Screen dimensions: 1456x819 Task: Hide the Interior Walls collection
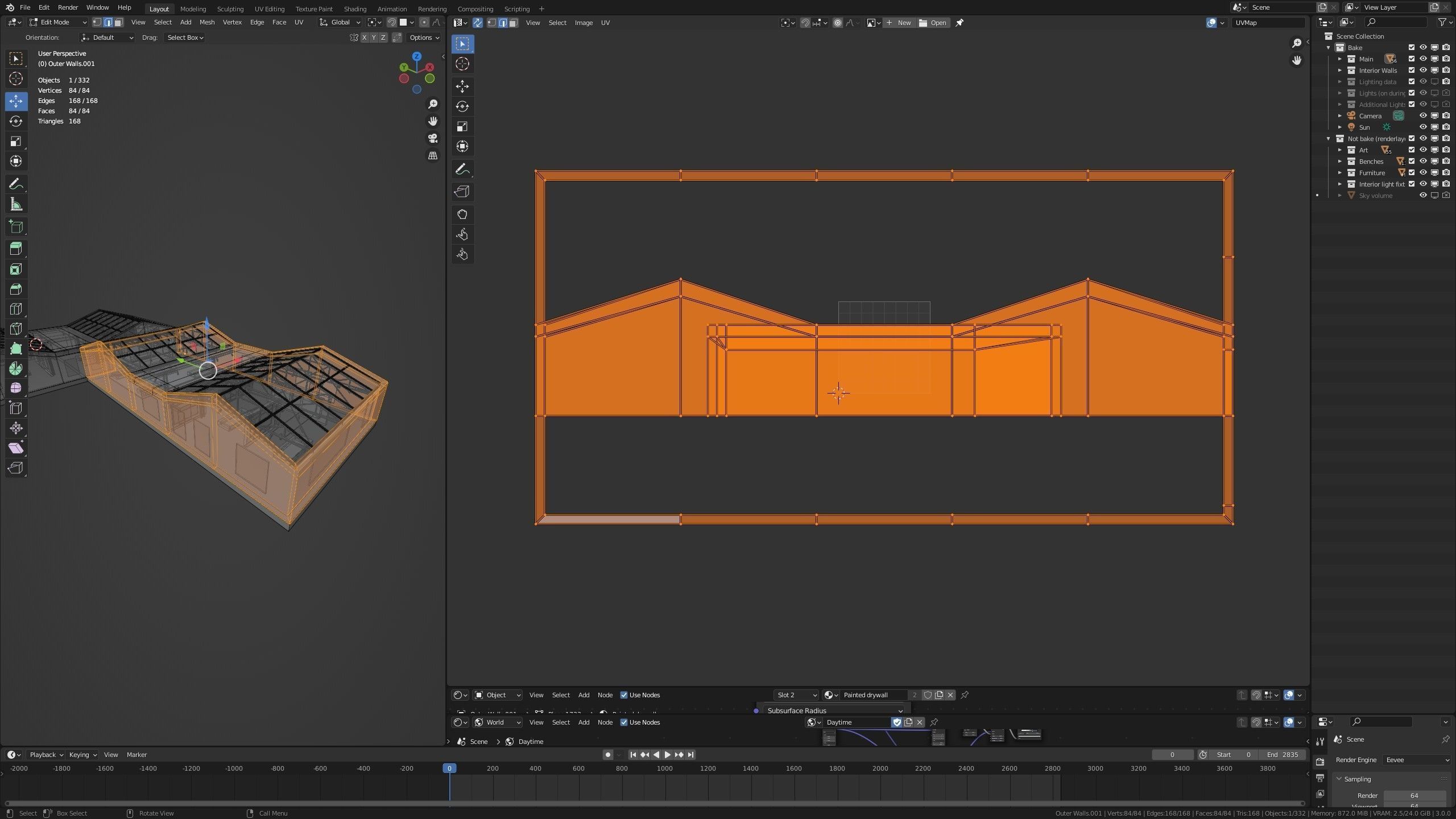click(x=1423, y=71)
